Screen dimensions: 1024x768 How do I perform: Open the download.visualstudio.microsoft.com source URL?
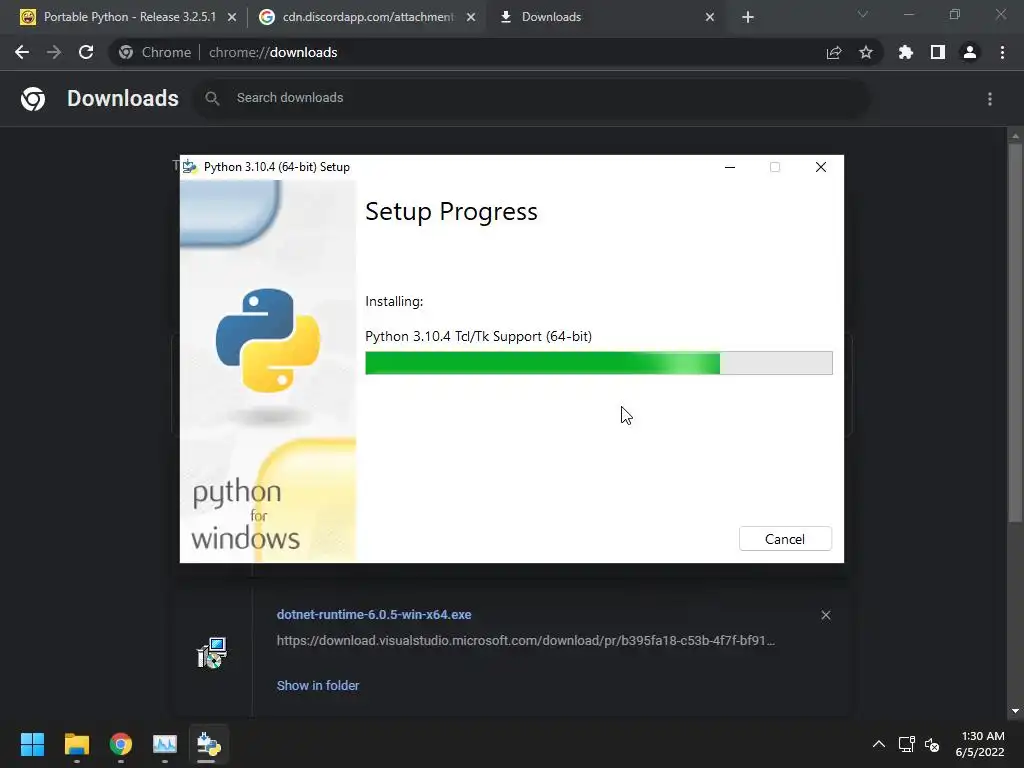point(526,641)
